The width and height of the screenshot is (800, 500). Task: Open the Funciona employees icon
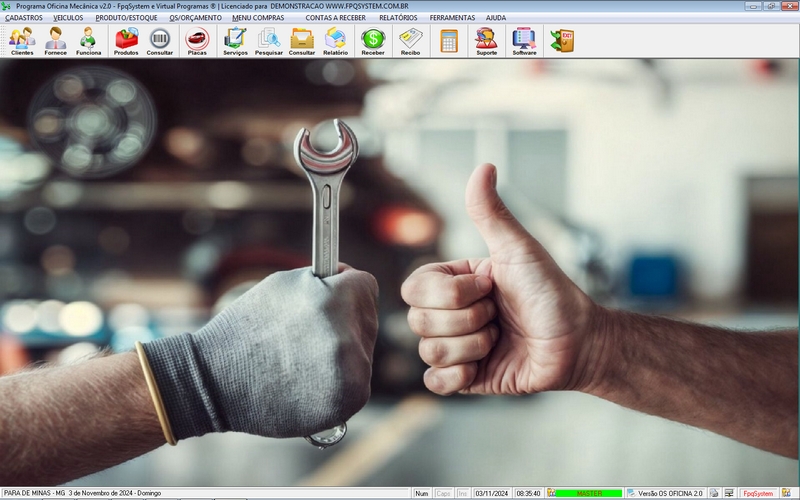[88, 41]
